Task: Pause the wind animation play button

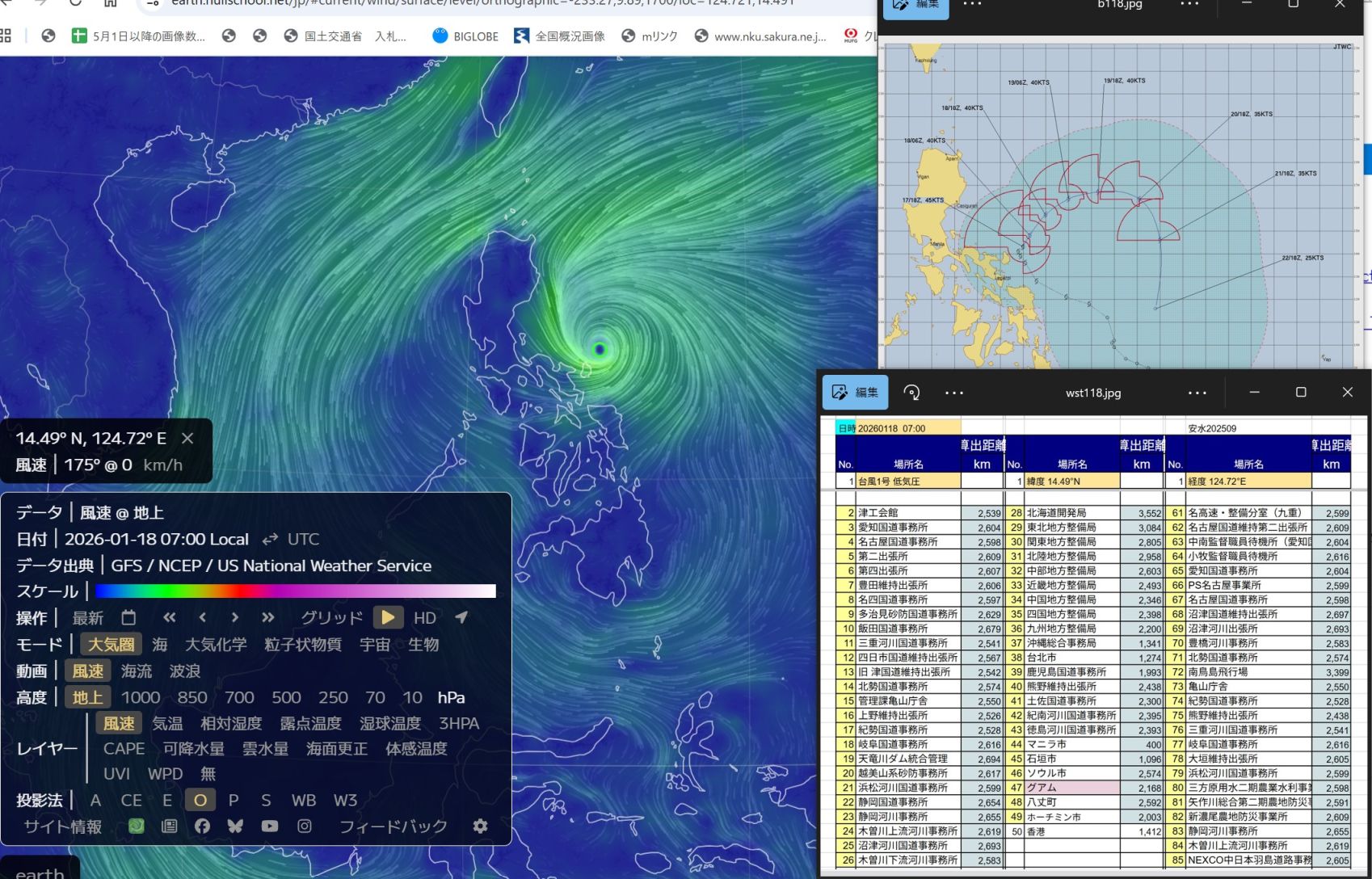Action: click(388, 618)
